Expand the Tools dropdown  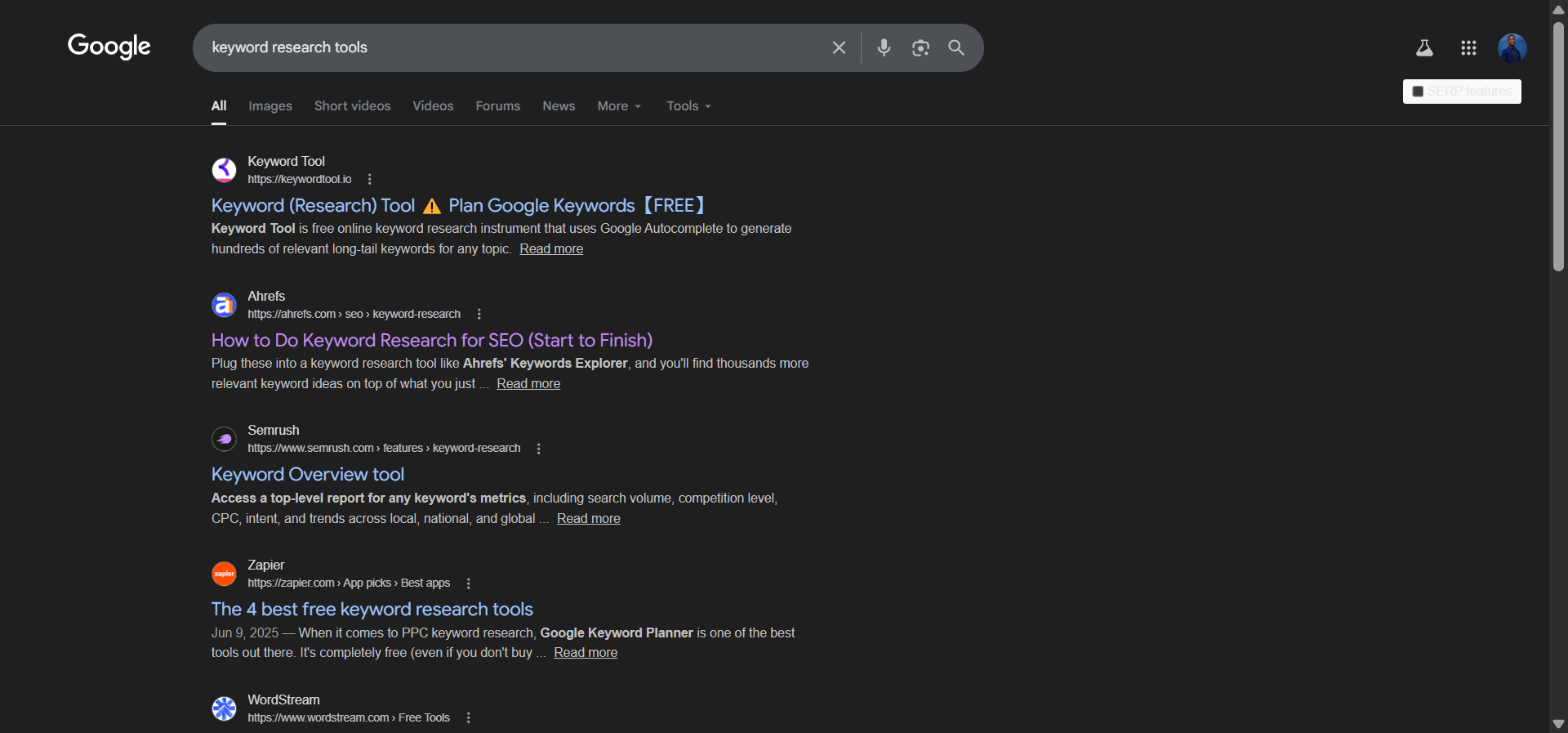tap(688, 106)
